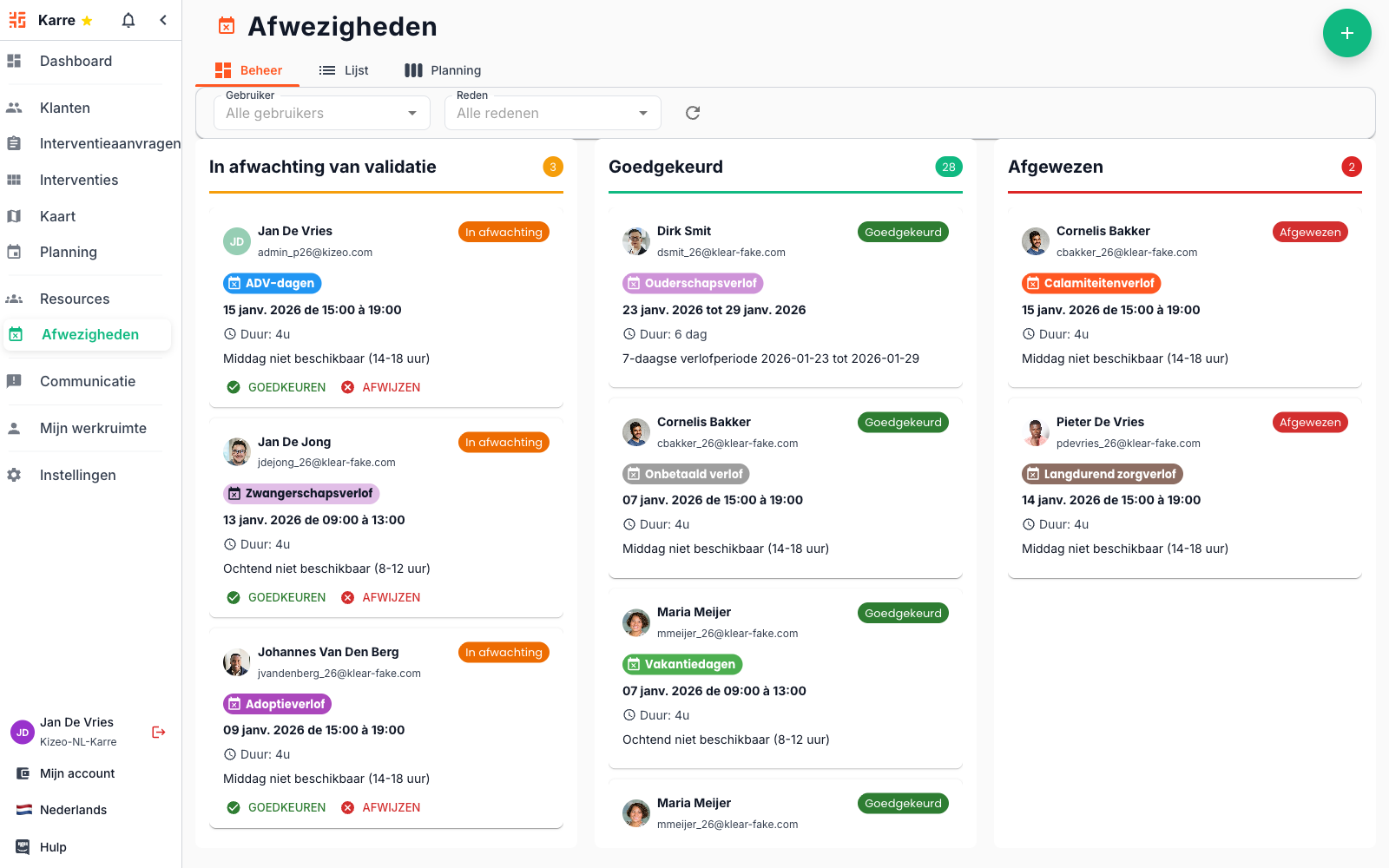This screenshot has height=868, width=1389.
Task: Click the green add absence button
Action: click(x=1346, y=33)
